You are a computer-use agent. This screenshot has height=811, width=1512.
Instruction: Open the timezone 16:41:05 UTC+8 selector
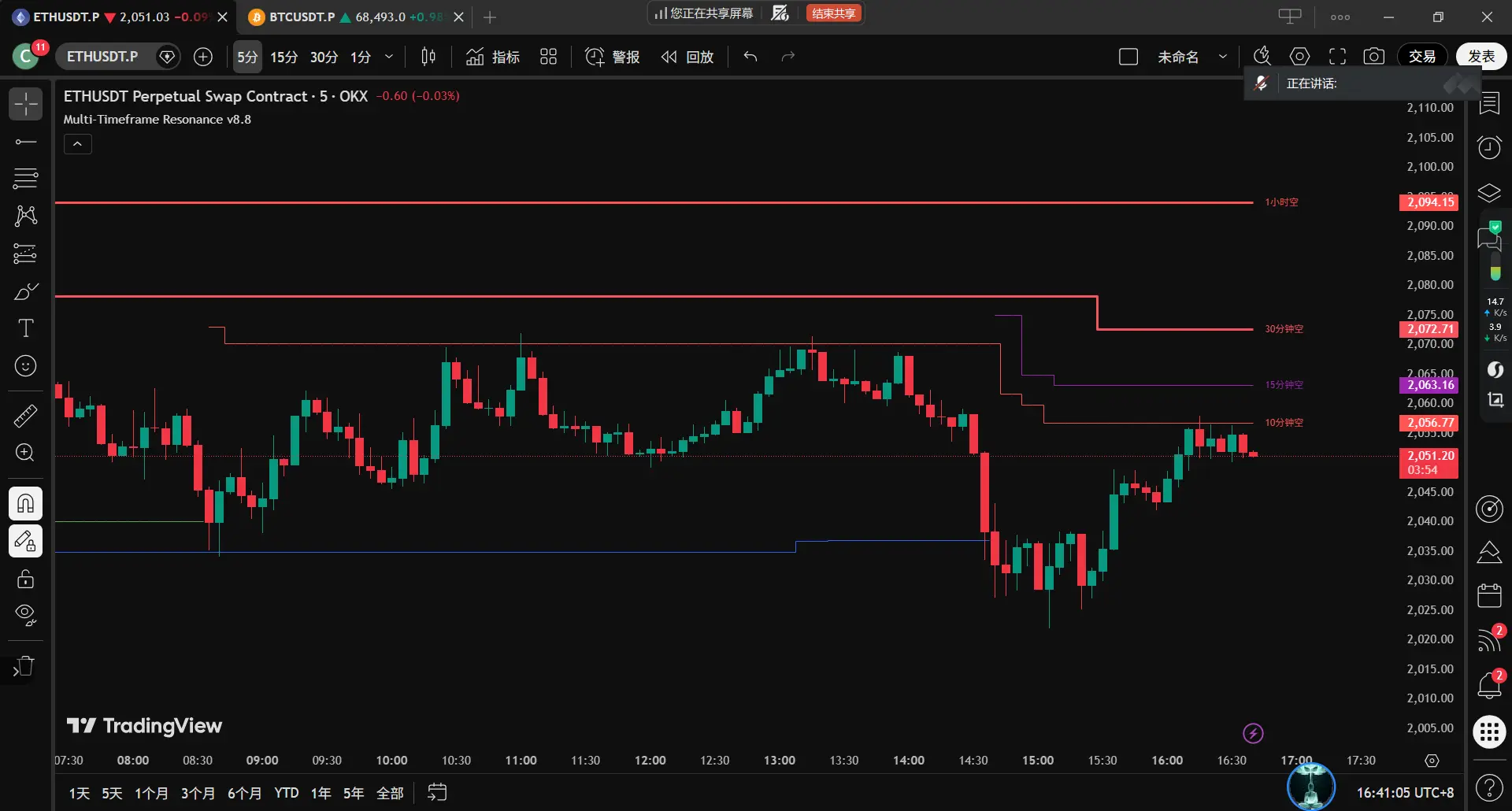click(1405, 793)
